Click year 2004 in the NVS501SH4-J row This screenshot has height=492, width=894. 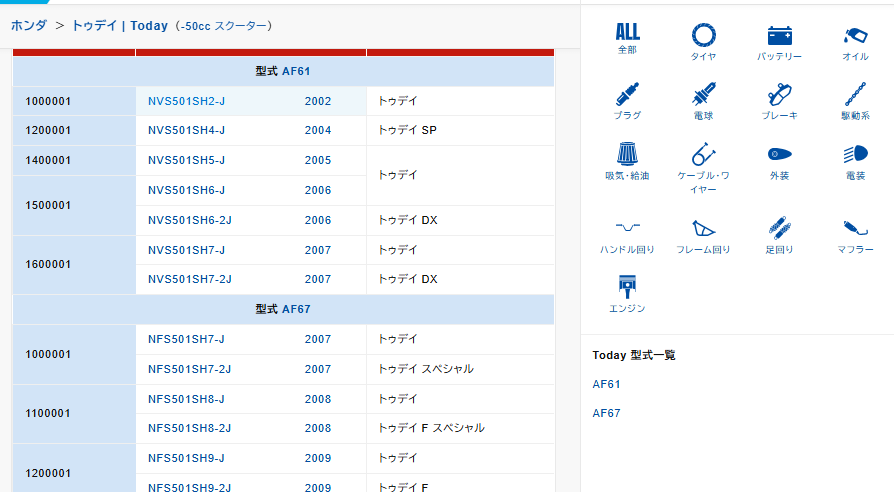(x=318, y=130)
